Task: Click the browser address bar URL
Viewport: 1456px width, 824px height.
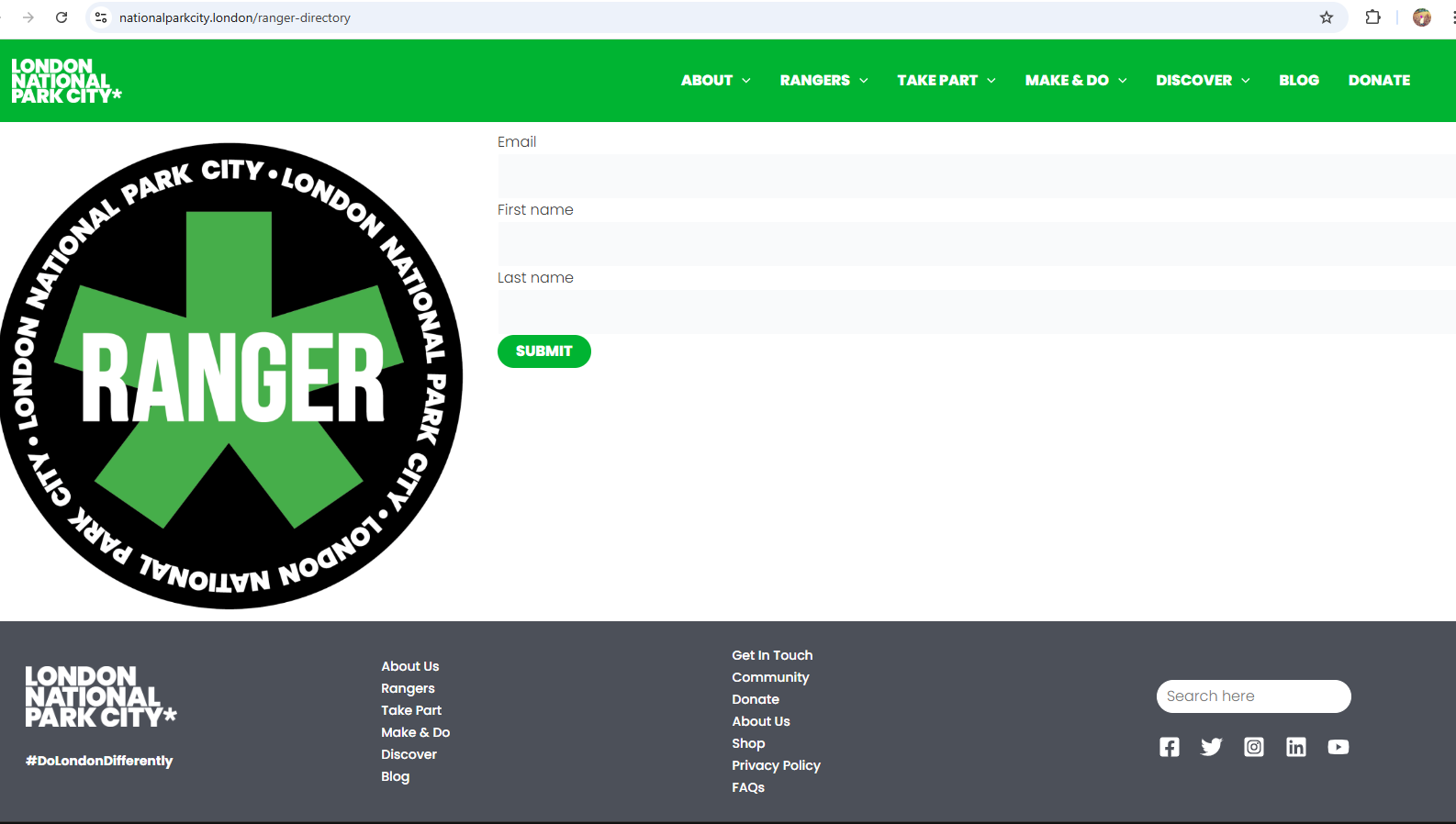Action: (235, 17)
